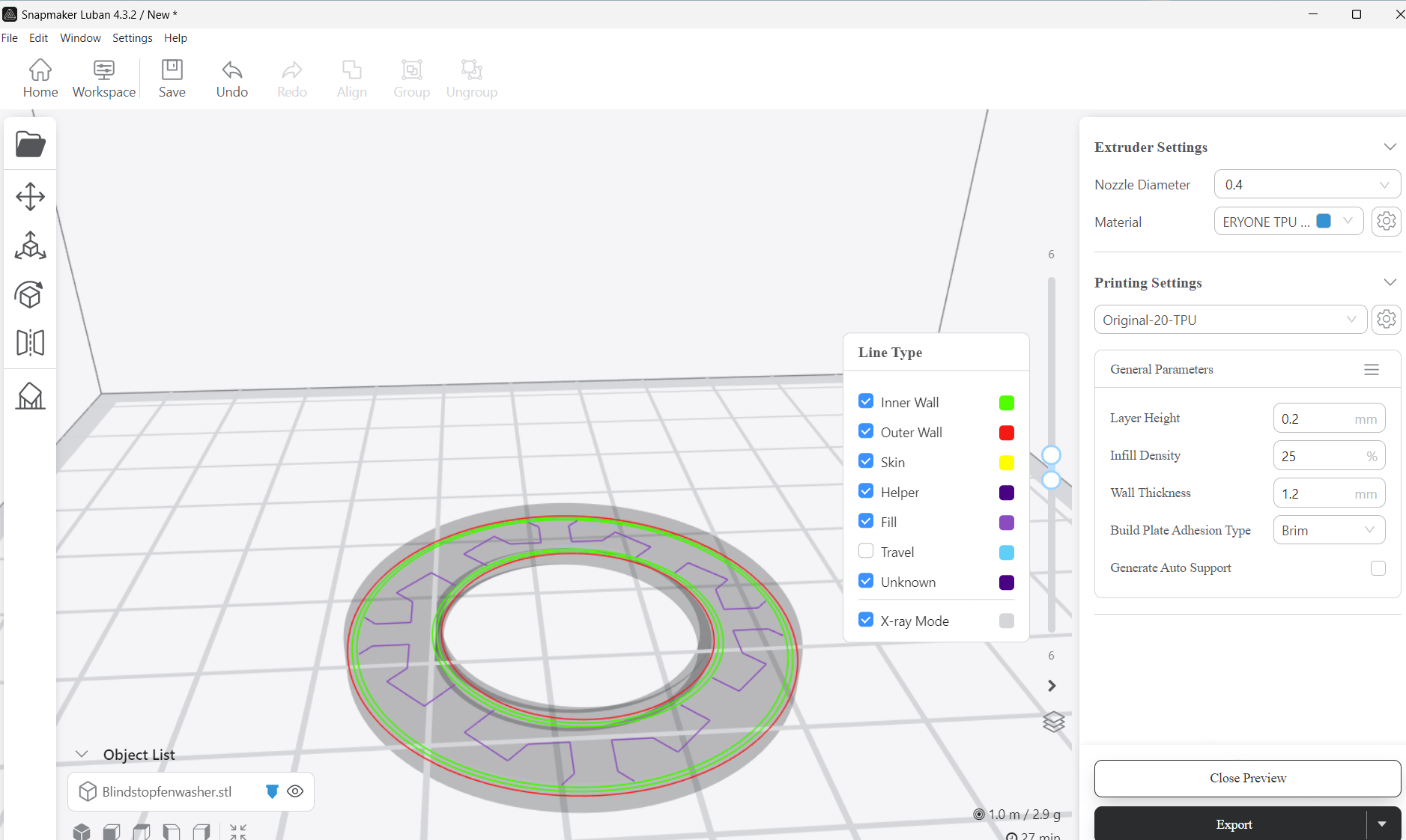Collapse the Object List
1406x840 pixels.
coord(82,754)
